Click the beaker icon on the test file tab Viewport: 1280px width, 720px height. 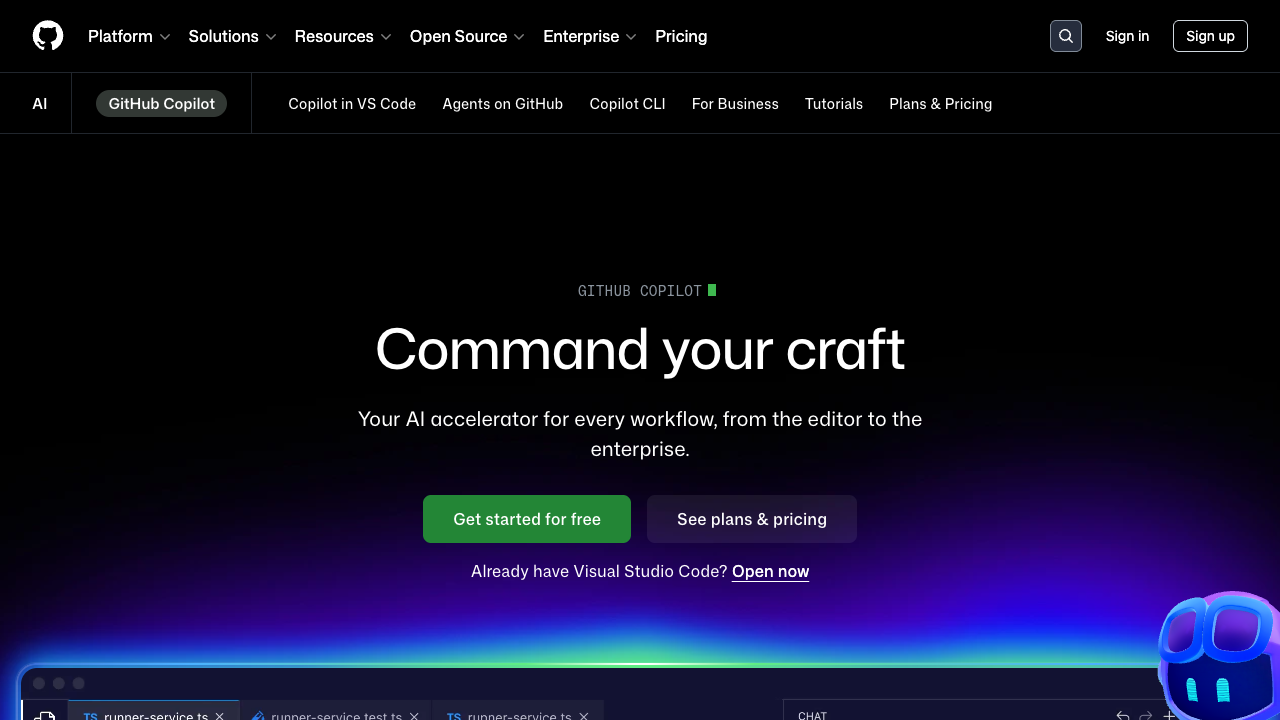point(258,716)
